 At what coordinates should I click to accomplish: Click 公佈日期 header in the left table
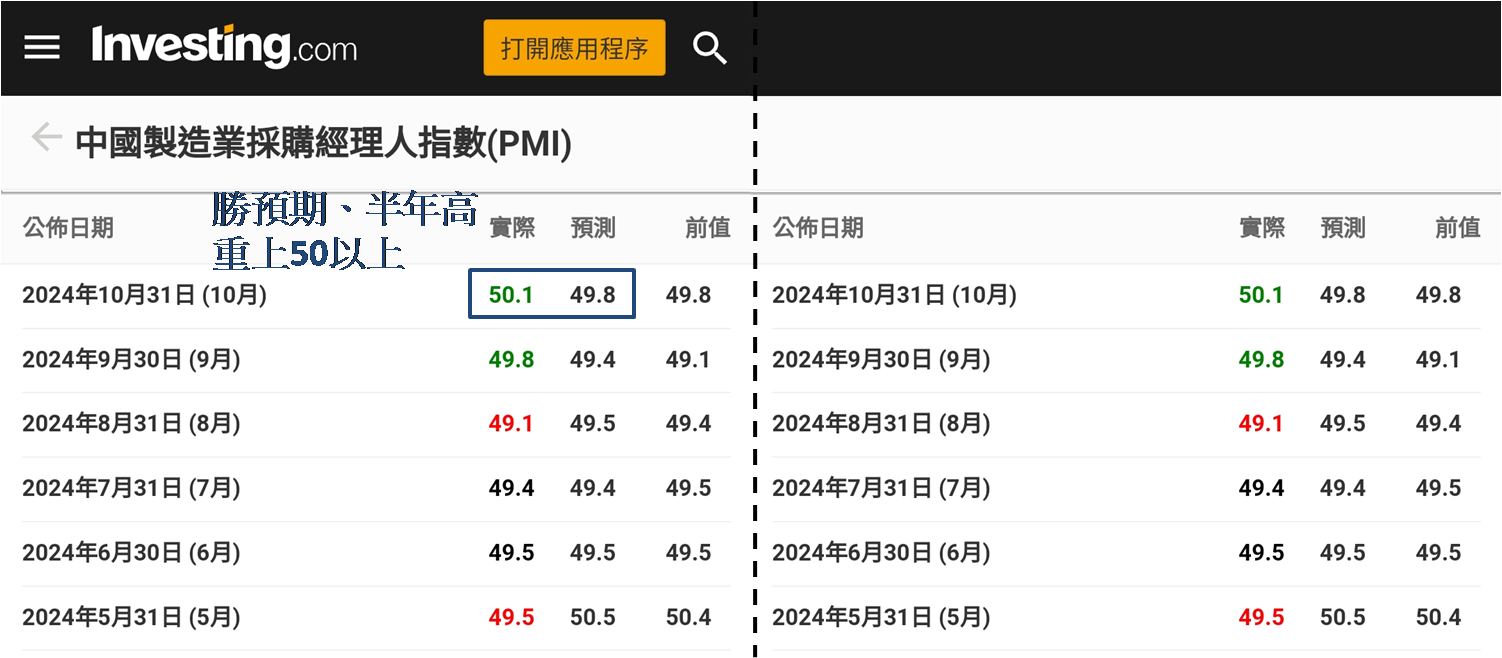coord(68,228)
